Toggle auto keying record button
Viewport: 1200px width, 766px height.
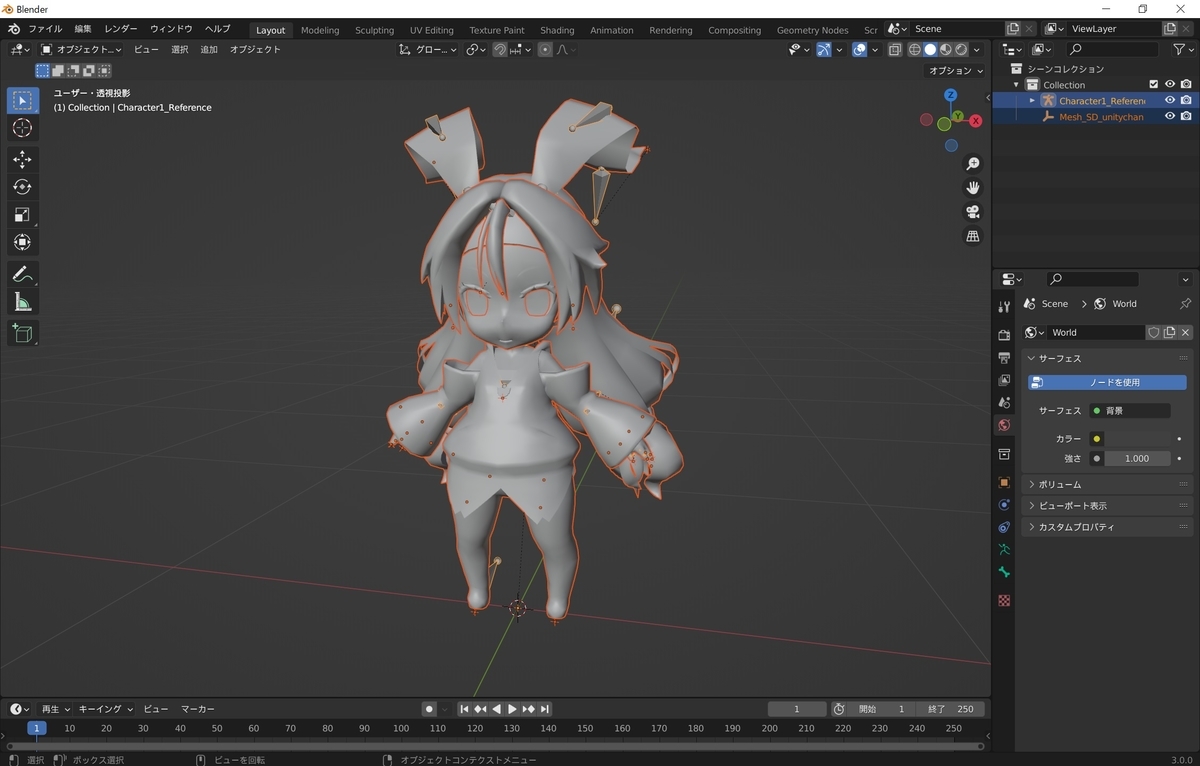coord(429,709)
